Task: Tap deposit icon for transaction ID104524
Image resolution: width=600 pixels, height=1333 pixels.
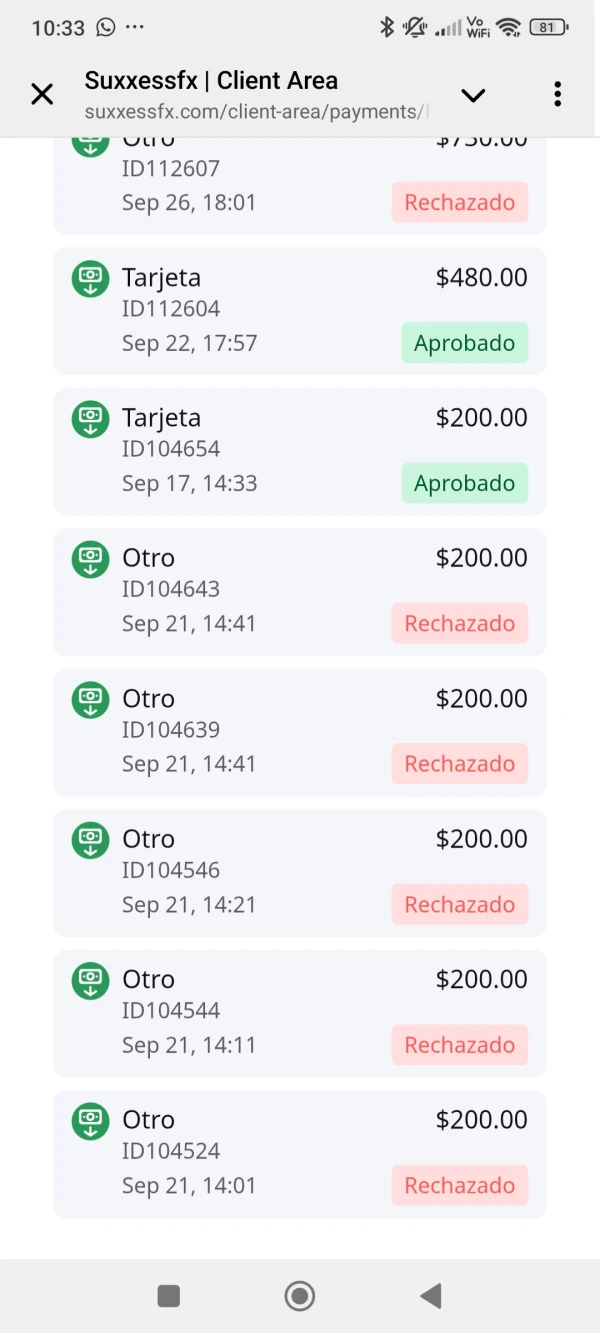Action: click(x=91, y=1121)
